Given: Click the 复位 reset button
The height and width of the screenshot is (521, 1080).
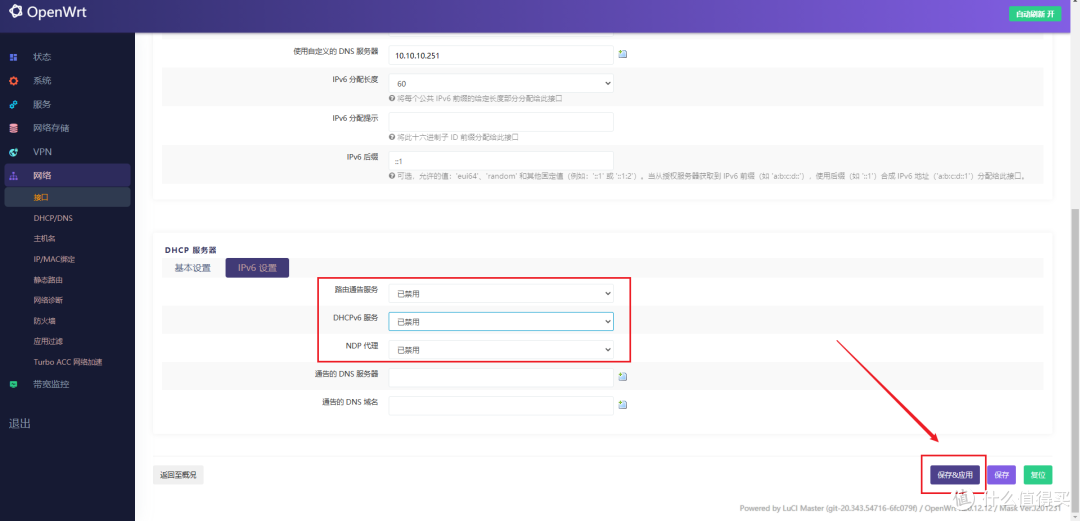Looking at the screenshot, I should pyautogui.click(x=1038, y=475).
